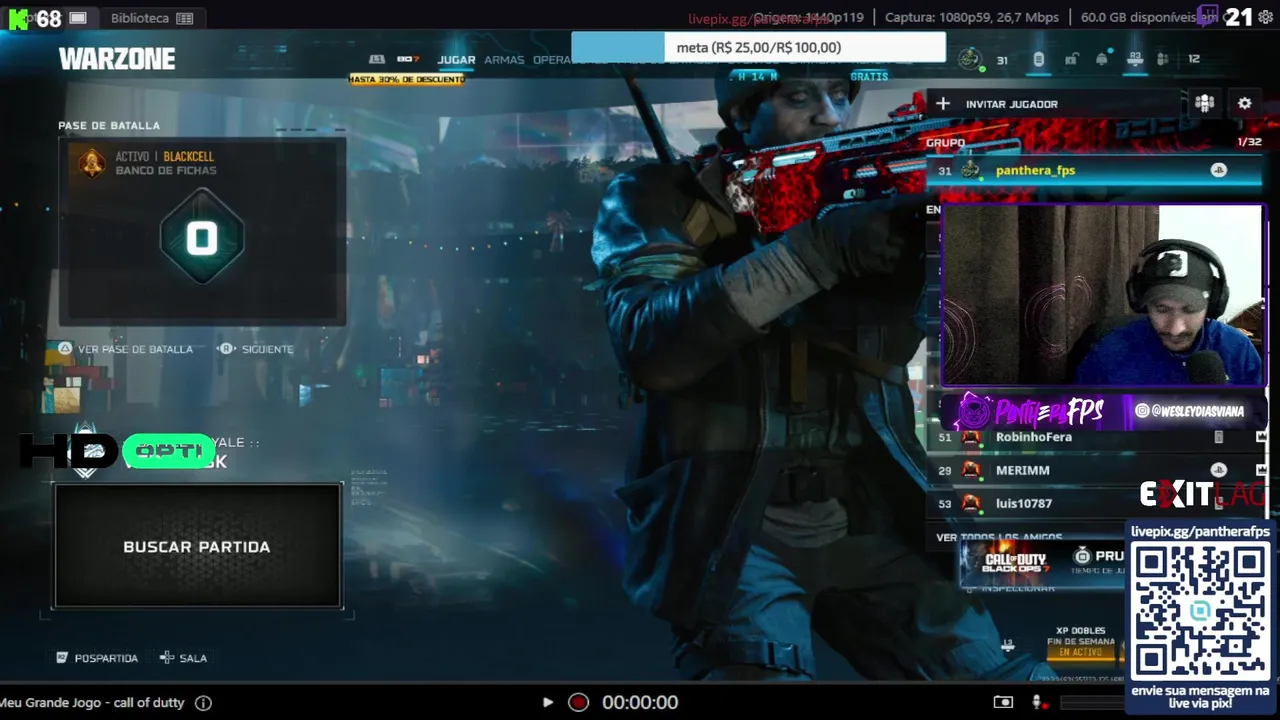The image size is (1280, 720).
Task: Open the Biblioteca tab
Action: pos(152,18)
